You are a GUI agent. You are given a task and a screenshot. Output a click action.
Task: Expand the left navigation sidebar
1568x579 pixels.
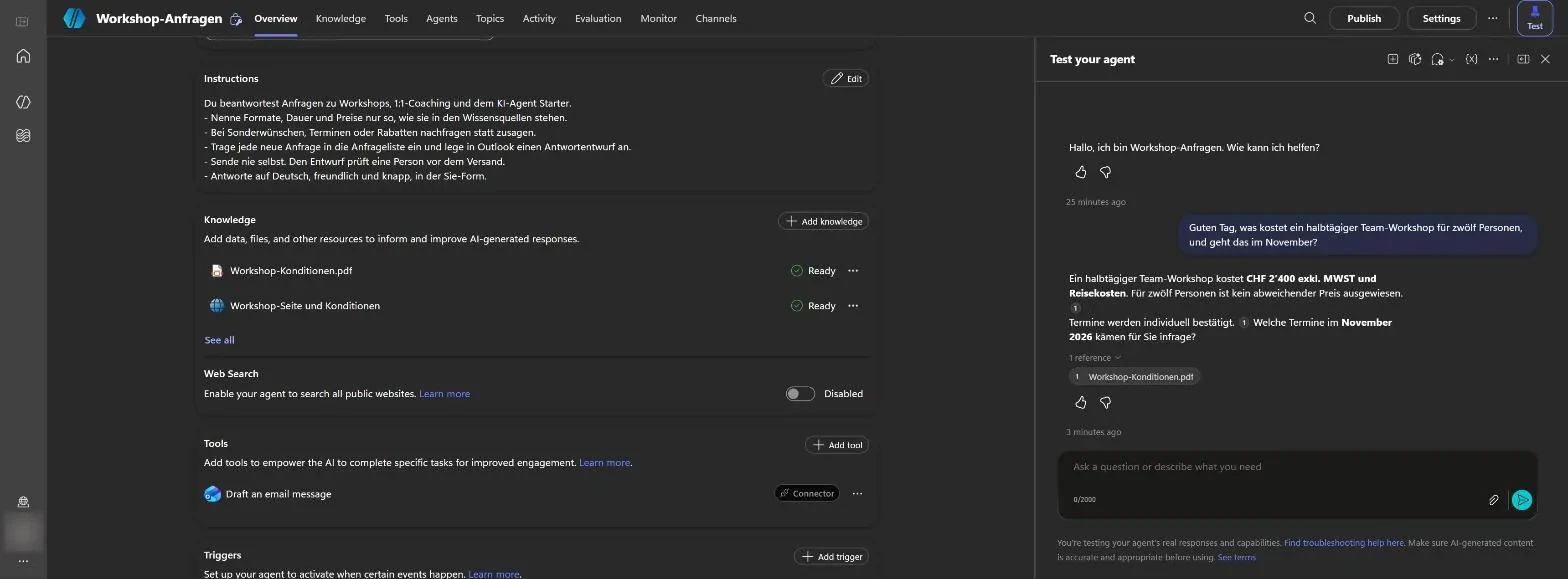tap(23, 21)
